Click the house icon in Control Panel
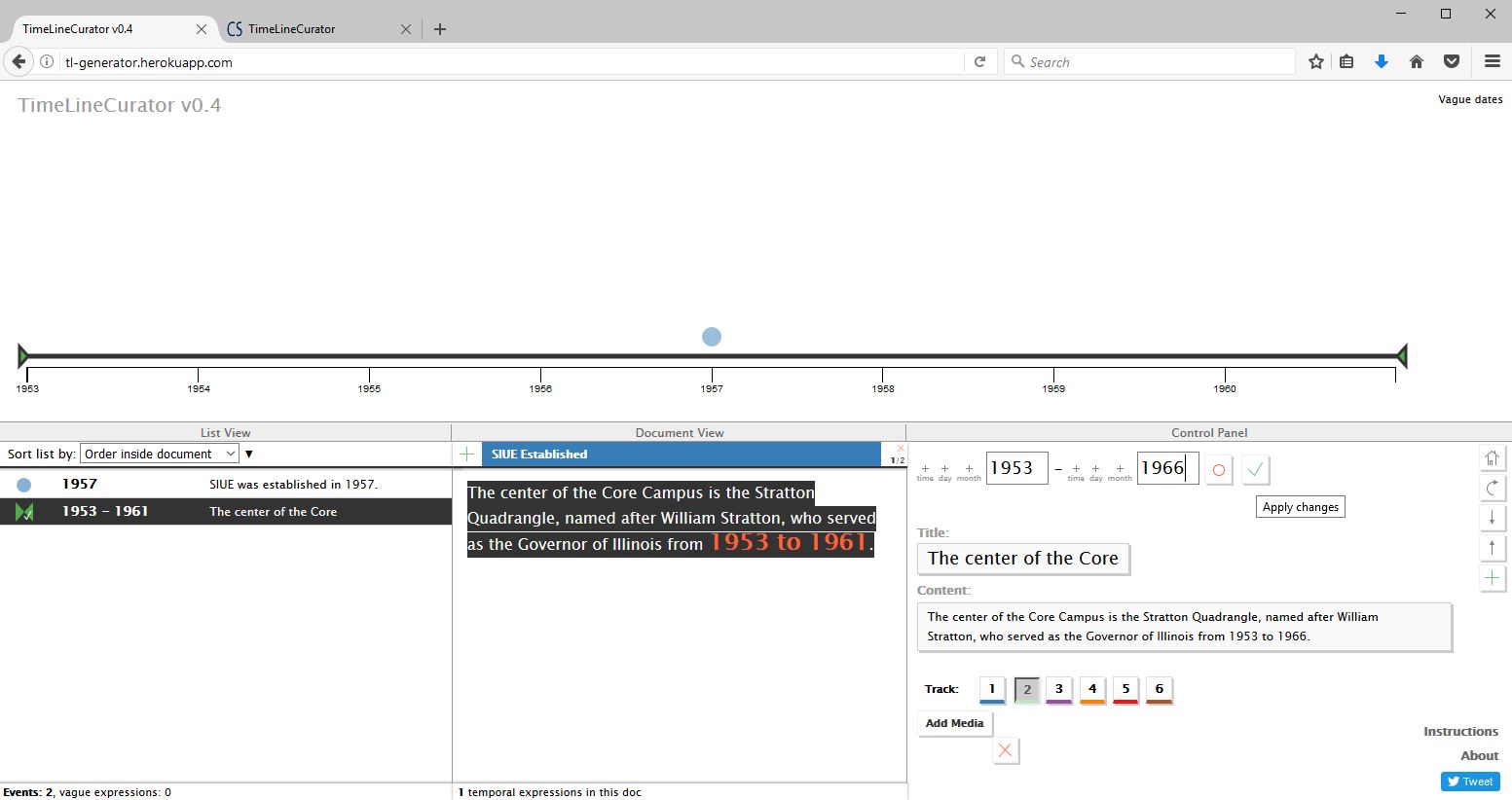 point(1492,458)
